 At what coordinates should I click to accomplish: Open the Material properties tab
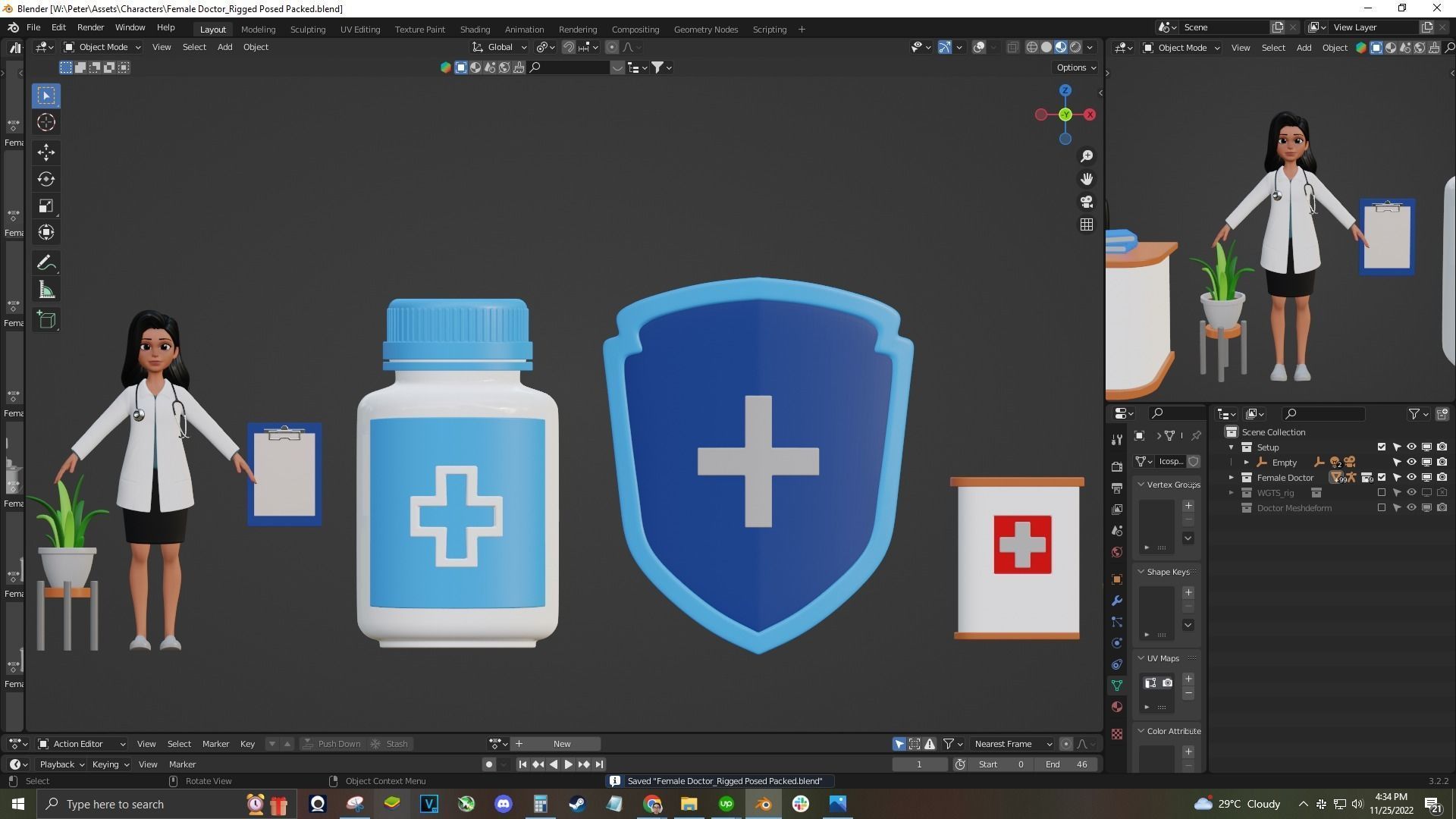click(x=1116, y=707)
